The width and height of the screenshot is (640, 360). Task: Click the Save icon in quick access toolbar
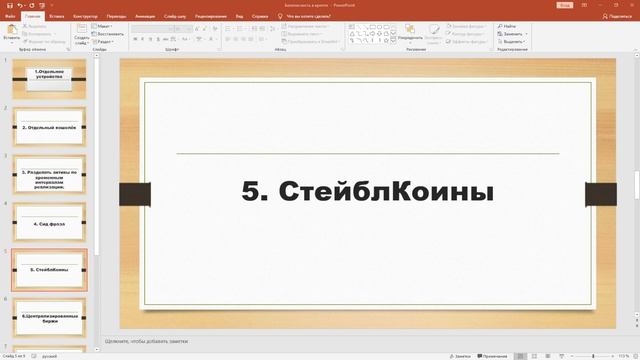tap(10, 5)
